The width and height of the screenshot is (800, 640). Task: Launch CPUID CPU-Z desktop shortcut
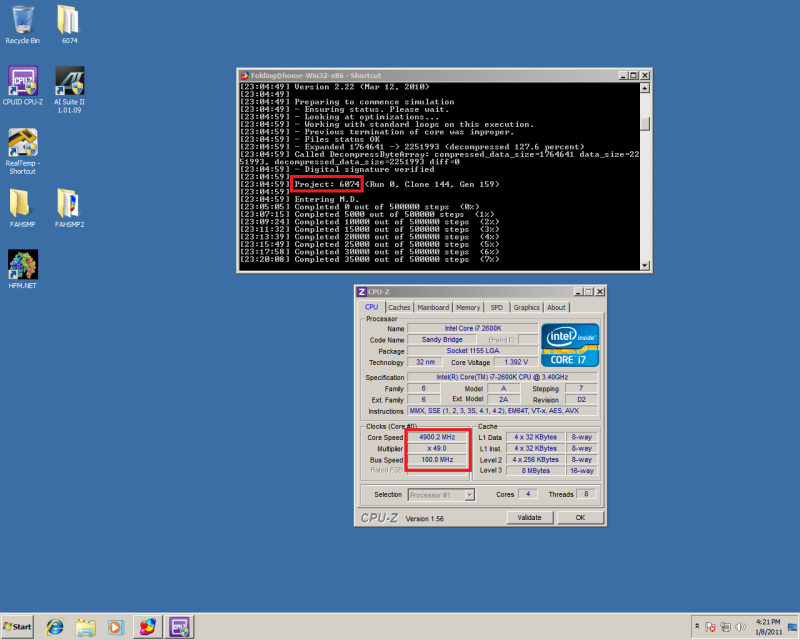[x=22, y=86]
